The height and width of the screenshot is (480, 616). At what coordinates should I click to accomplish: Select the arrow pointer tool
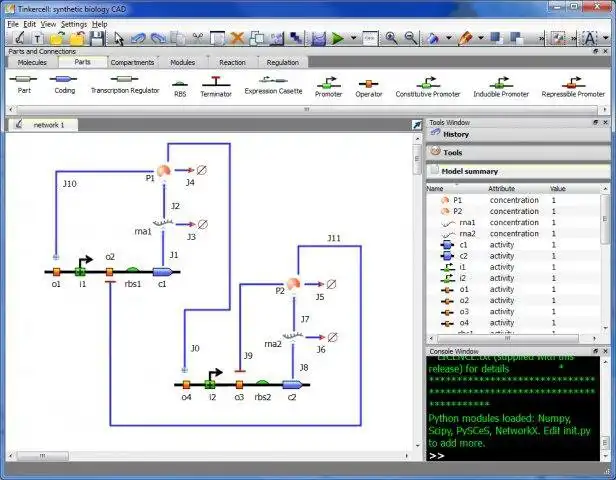(x=118, y=38)
